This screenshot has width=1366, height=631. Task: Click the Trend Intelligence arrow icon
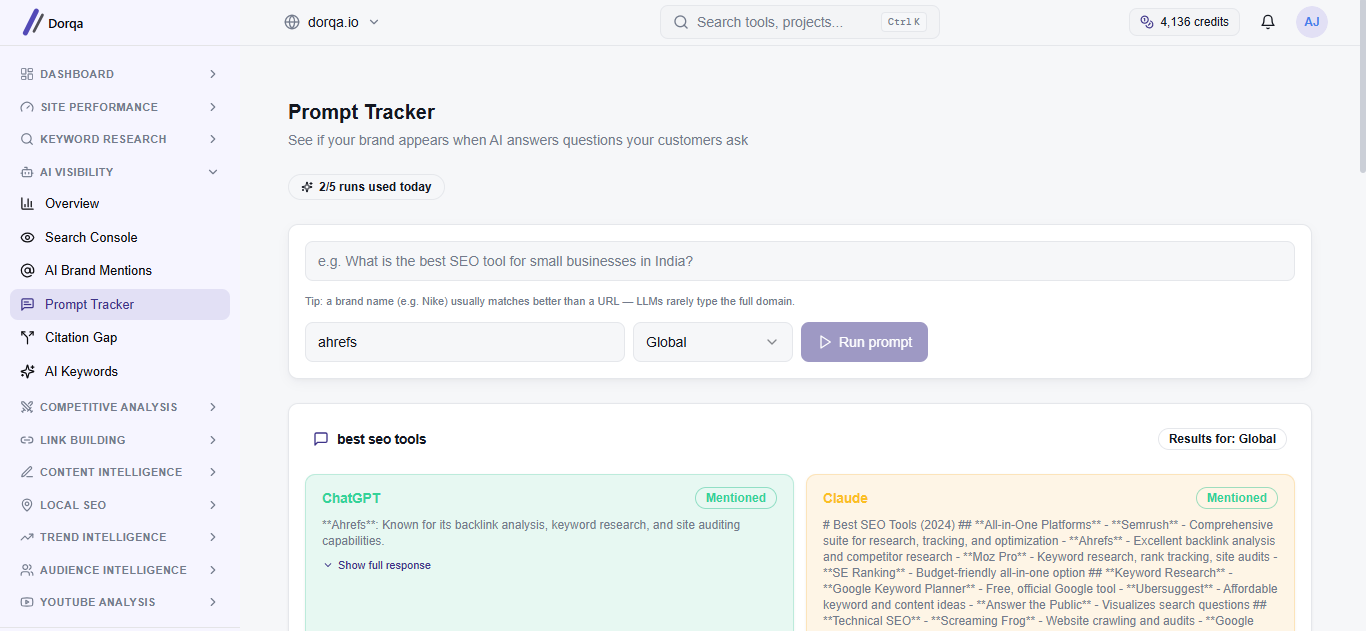[x=27, y=537]
